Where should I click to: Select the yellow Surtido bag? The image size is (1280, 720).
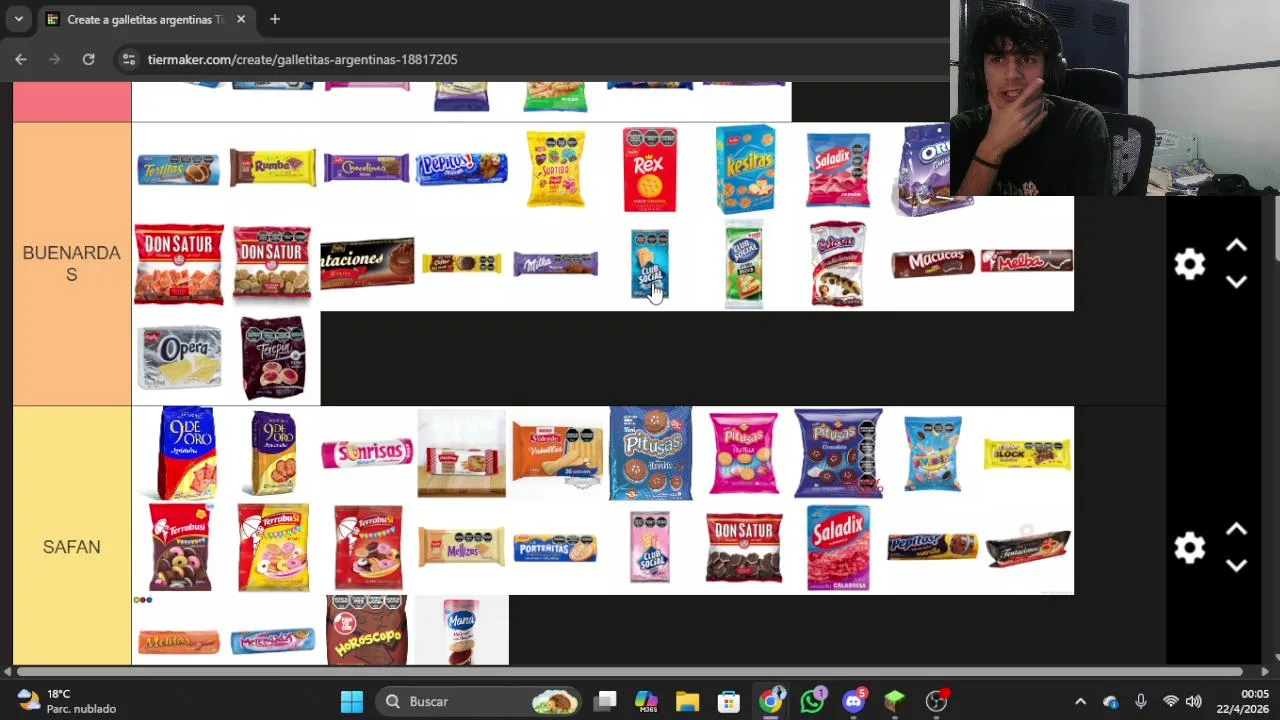point(556,170)
